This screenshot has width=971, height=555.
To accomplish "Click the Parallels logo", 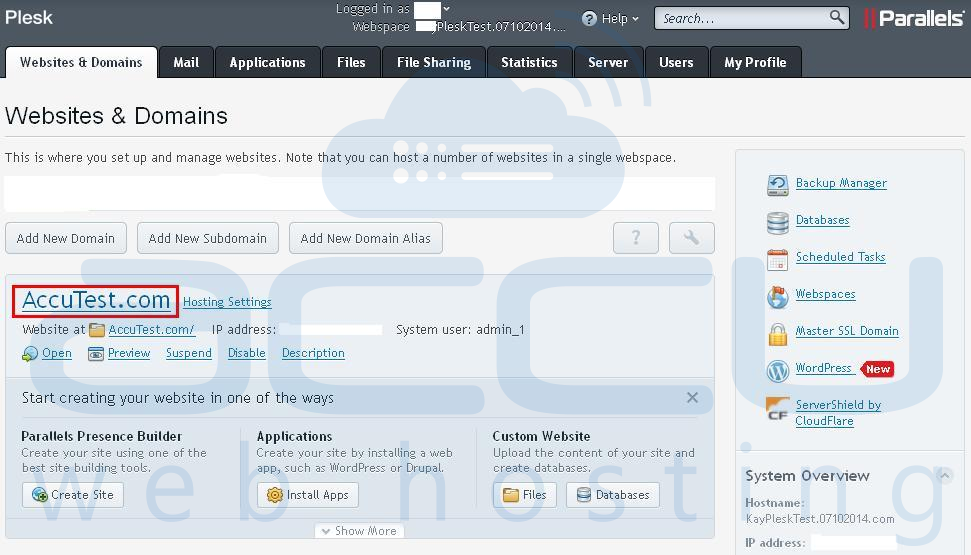I will point(913,18).
